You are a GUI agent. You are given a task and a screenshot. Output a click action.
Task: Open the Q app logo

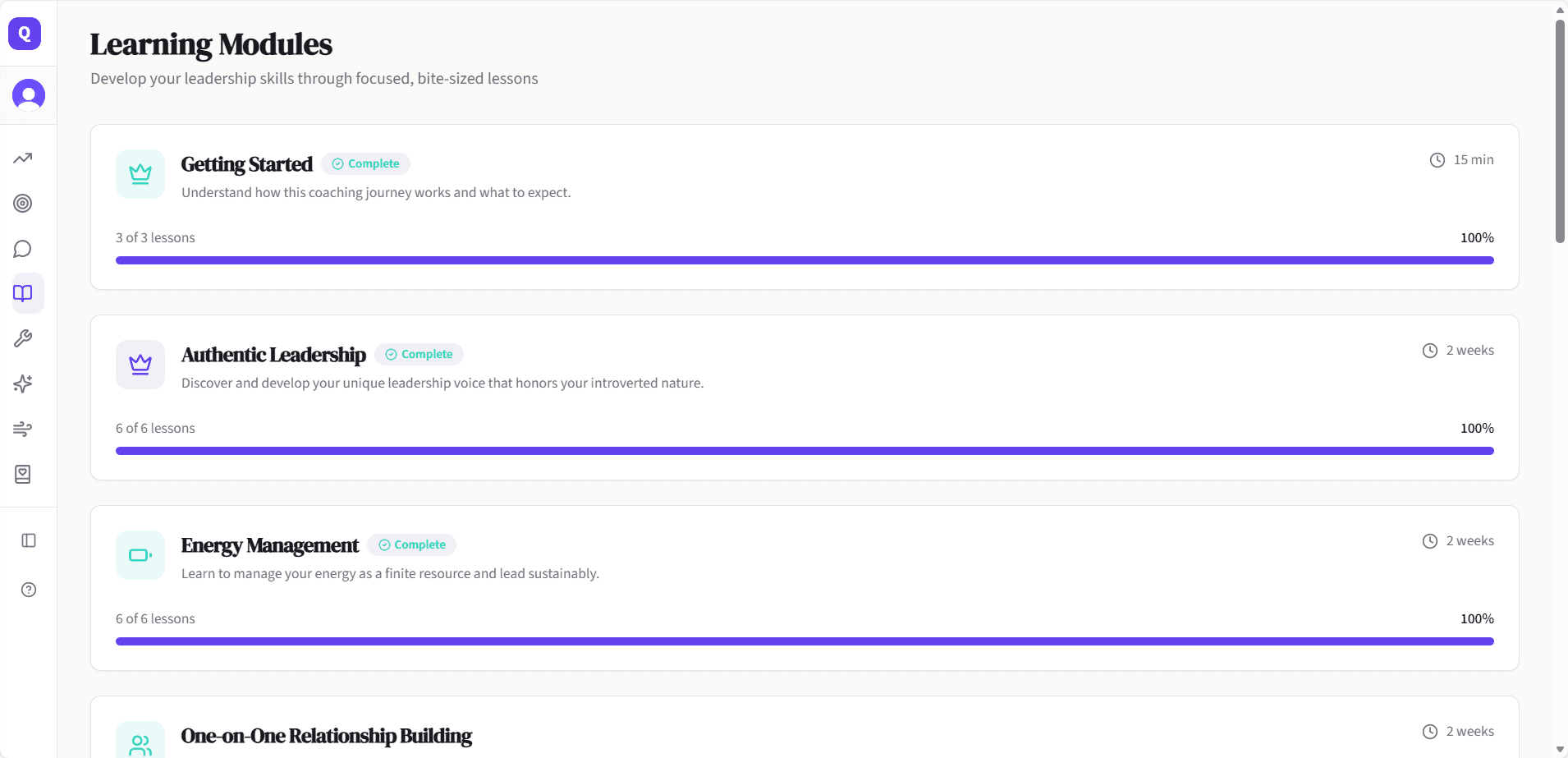(x=24, y=34)
